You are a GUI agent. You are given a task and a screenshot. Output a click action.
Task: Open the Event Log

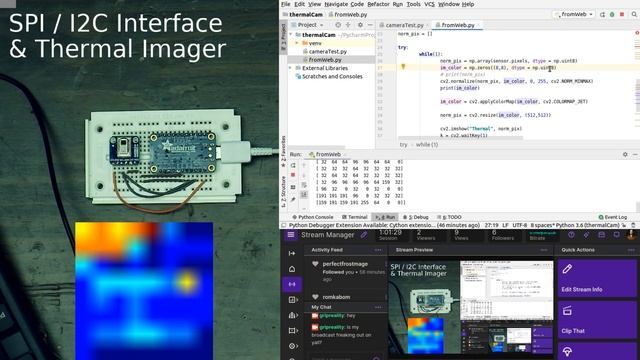(613, 217)
